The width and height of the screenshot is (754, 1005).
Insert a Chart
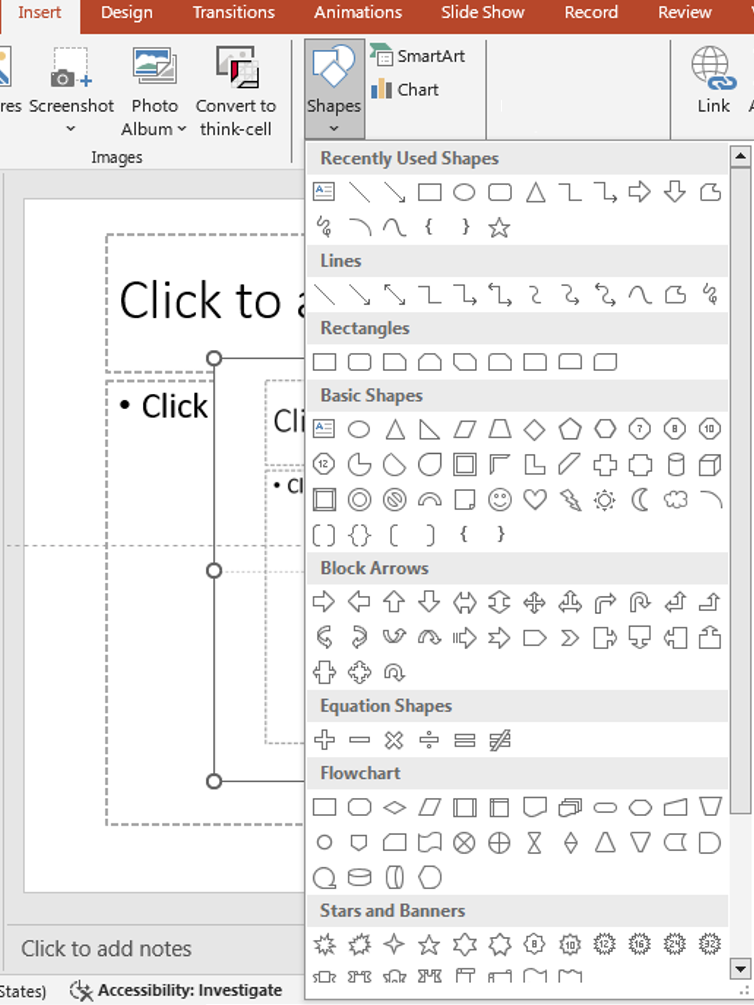[x=405, y=89]
